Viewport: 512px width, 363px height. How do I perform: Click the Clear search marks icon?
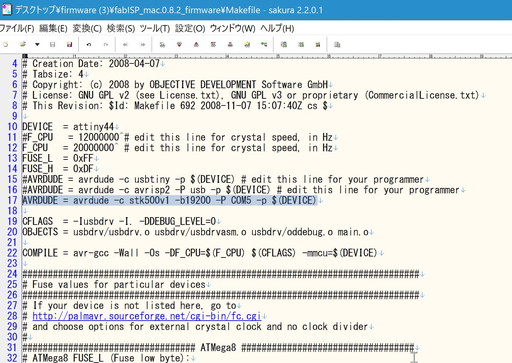tap(230, 44)
